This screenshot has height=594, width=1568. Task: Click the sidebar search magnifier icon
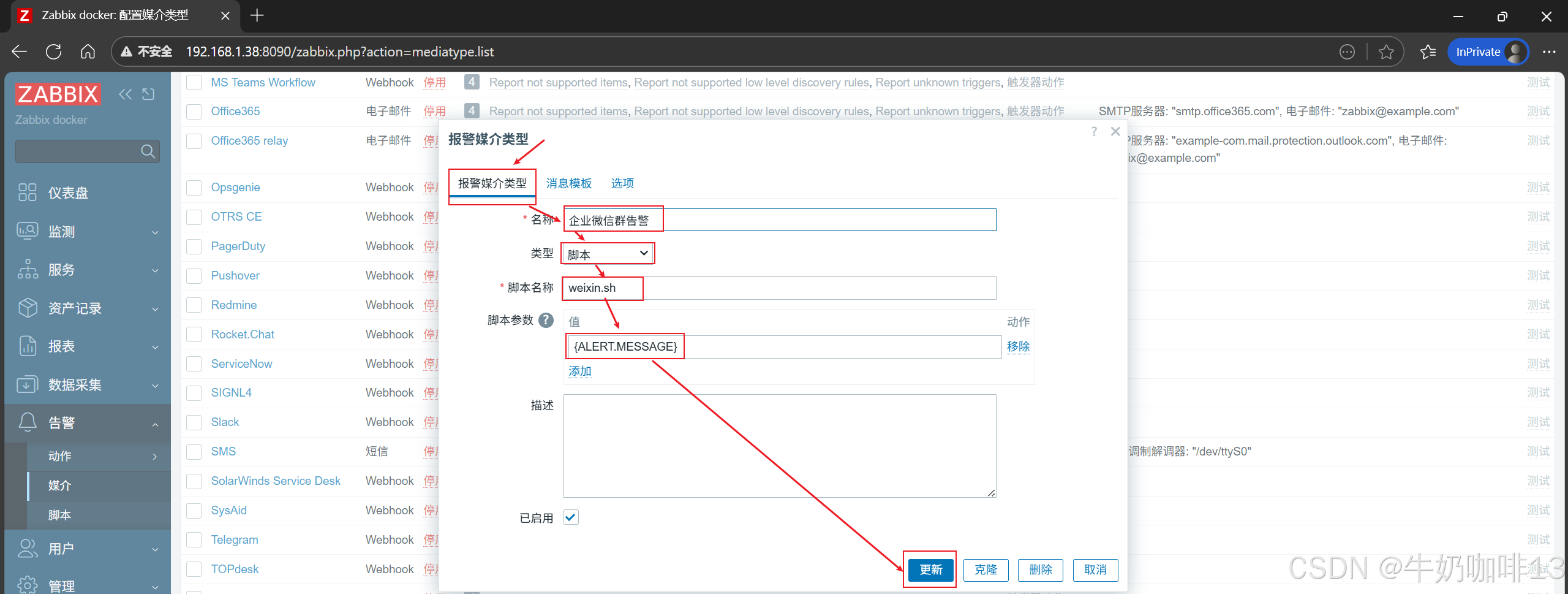(148, 151)
